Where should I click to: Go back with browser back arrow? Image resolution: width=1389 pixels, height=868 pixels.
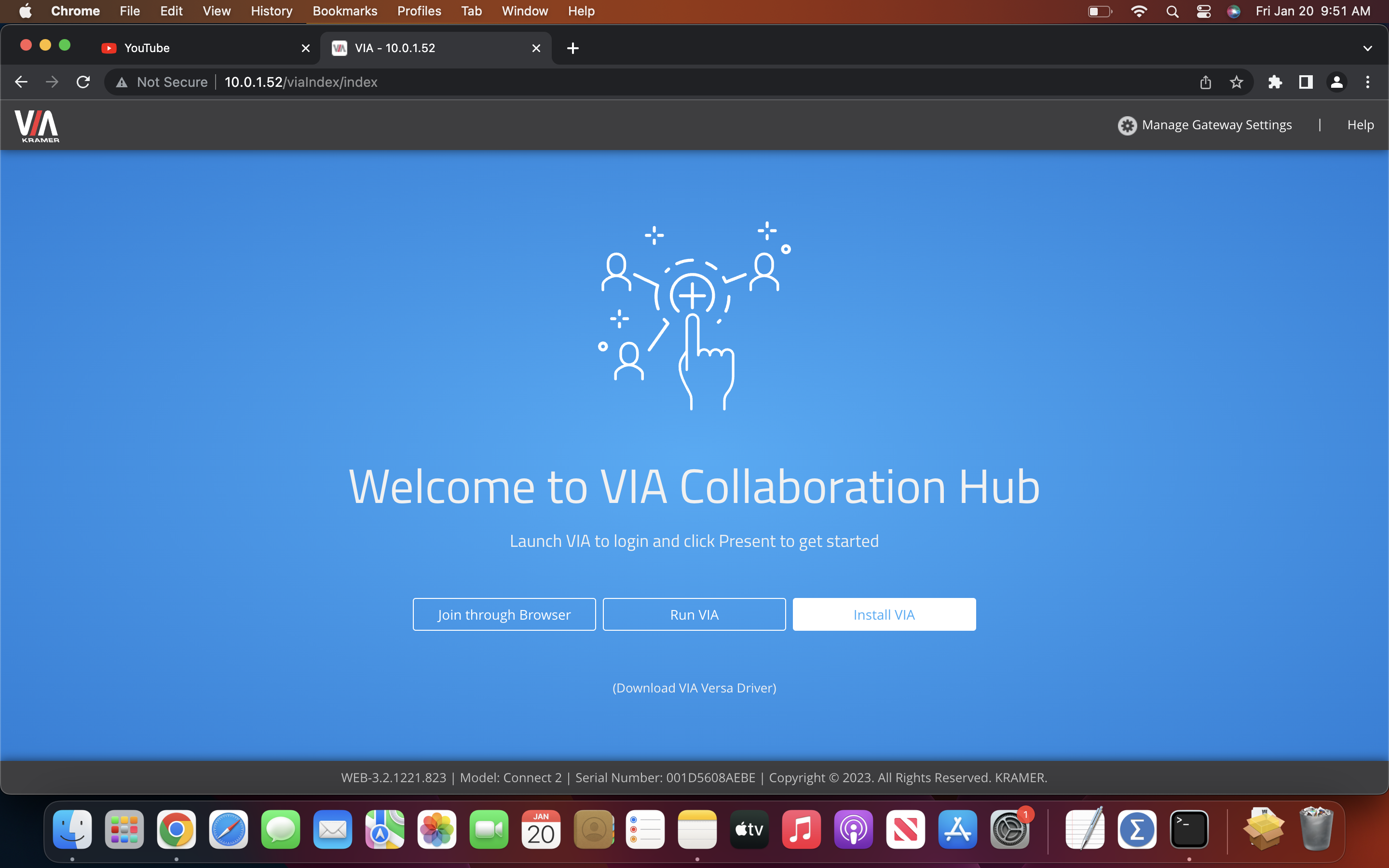click(21, 82)
